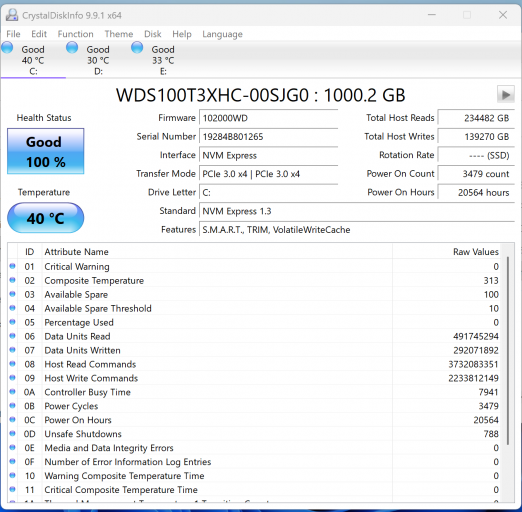The image size is (522, 512).
Task: Click status dot of Controller Busy Time row
Action: coord(12,392)
